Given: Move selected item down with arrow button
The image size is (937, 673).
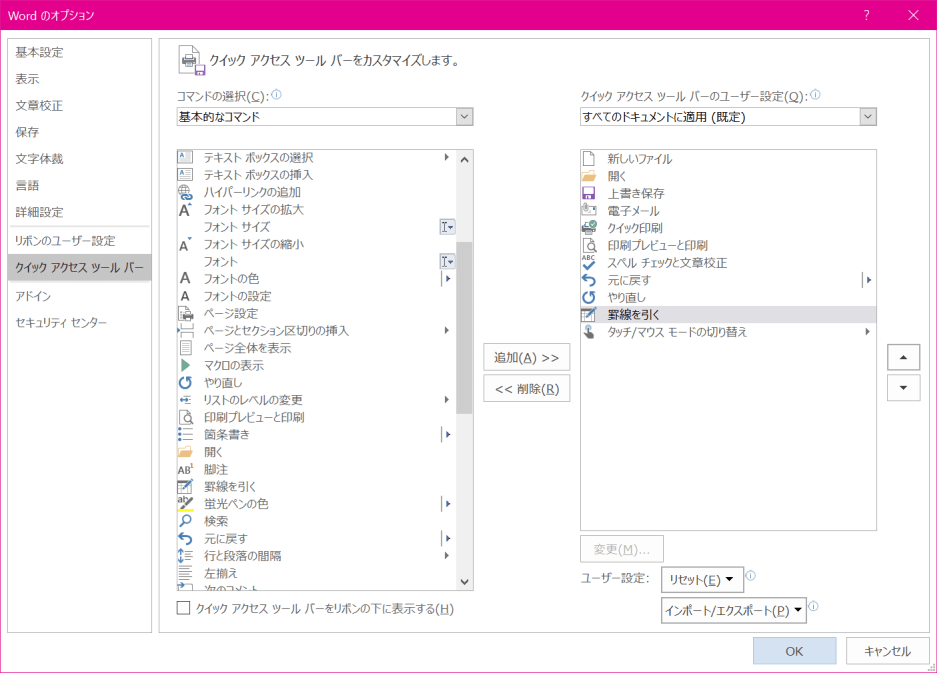Looking at the screenshot, I should tap(904, 388).
